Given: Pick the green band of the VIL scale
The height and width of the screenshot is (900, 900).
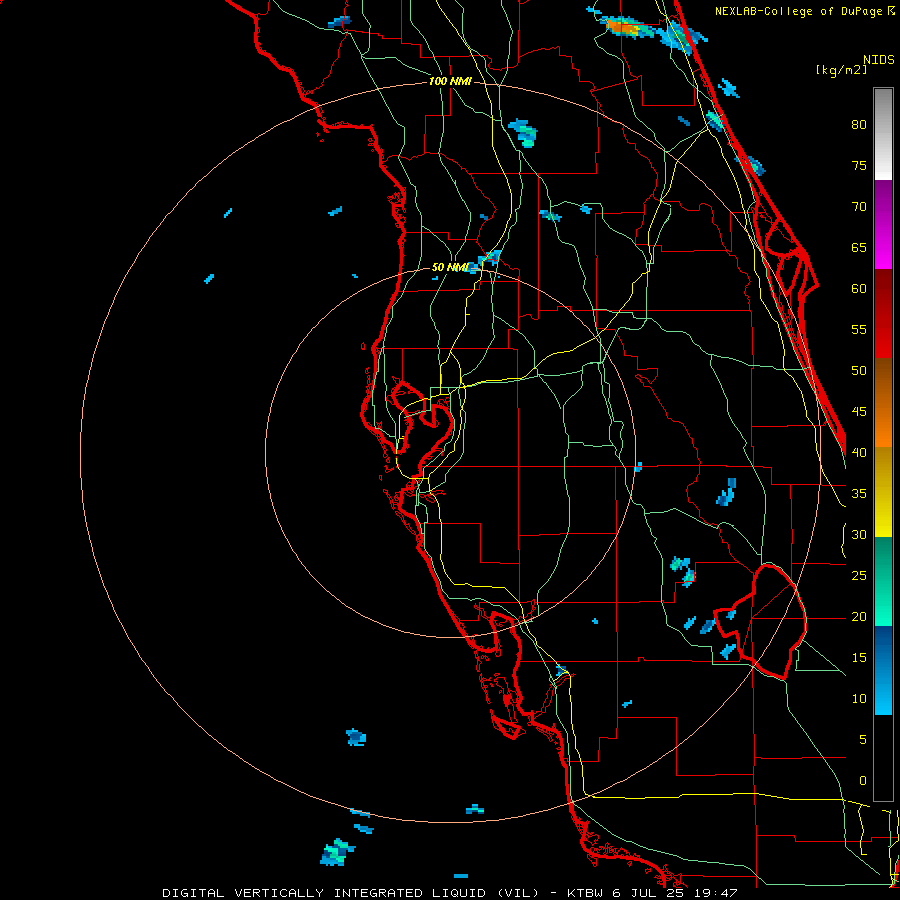Looking at the screenshot, I should pyautogui.click(x=883, y=581).
